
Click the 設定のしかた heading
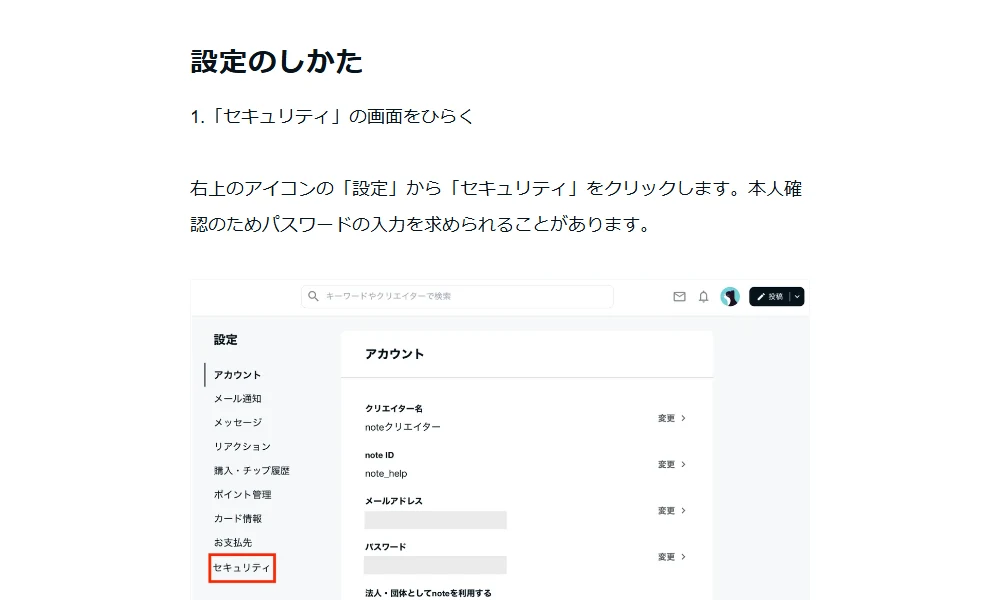(x=277, y=62)
